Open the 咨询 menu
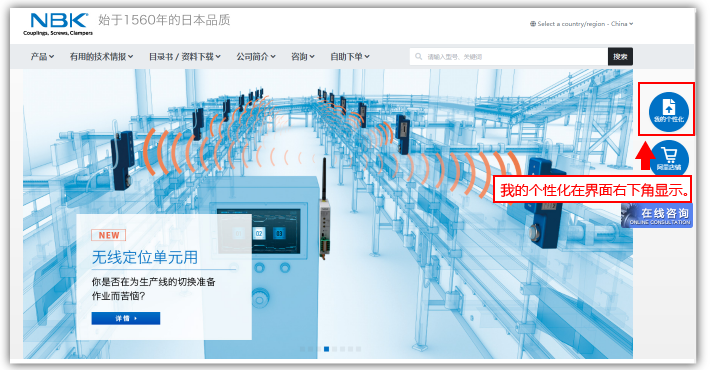716x370 pixels. pos(303,57)
